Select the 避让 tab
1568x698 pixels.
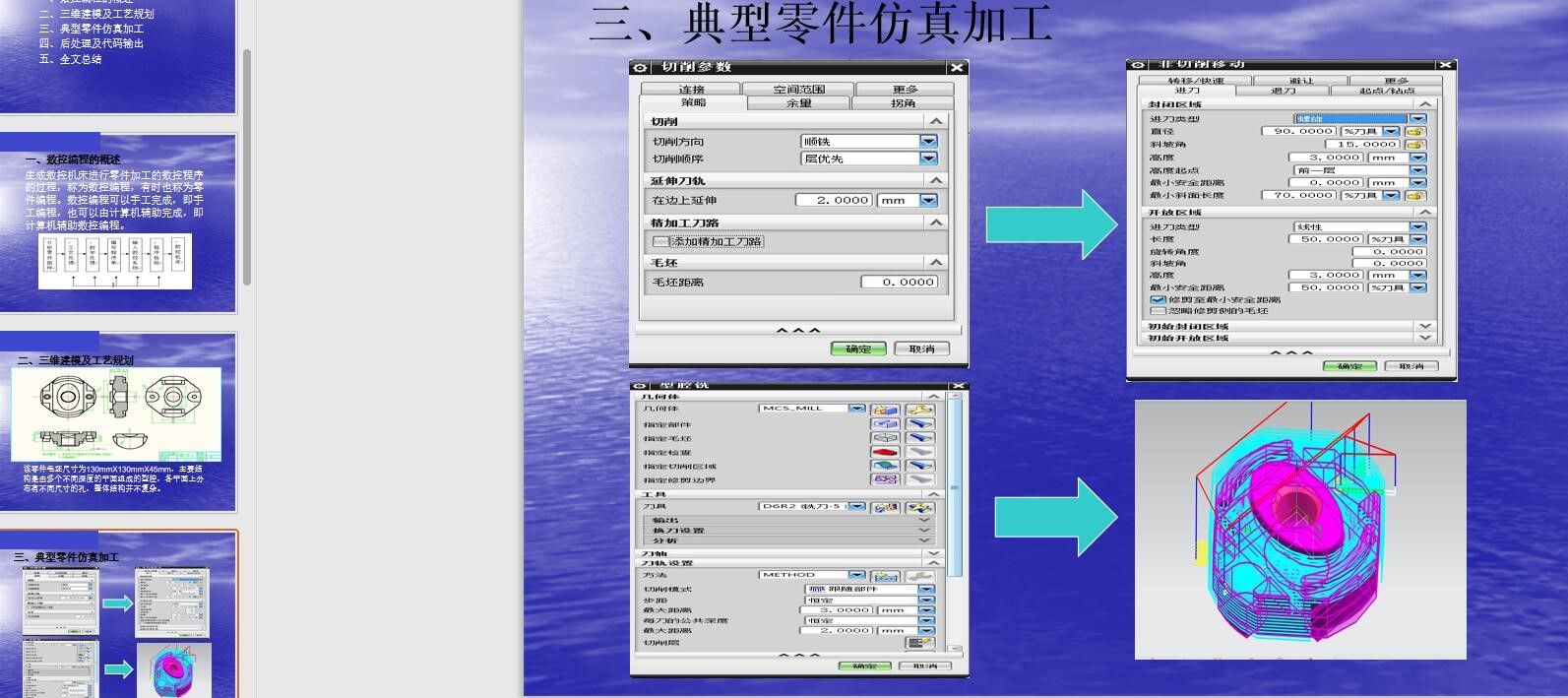1300,80
